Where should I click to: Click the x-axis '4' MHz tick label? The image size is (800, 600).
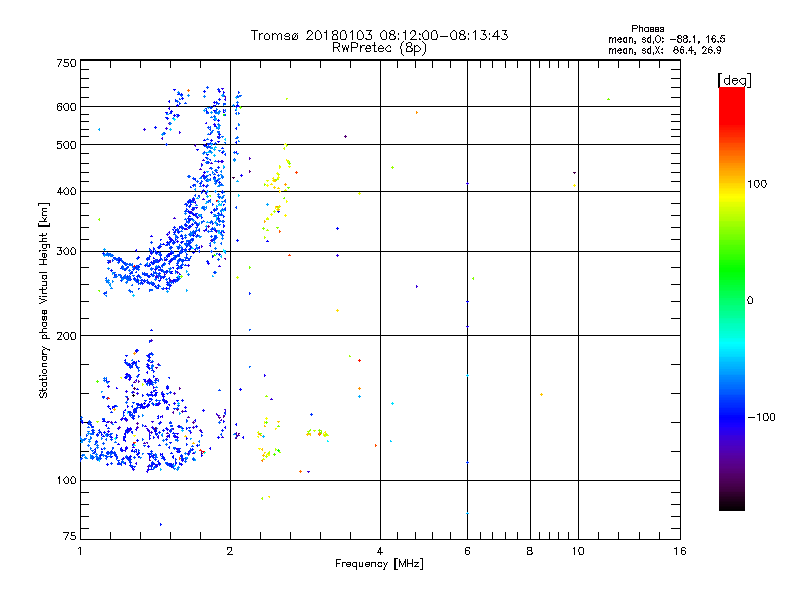point(380,551)
